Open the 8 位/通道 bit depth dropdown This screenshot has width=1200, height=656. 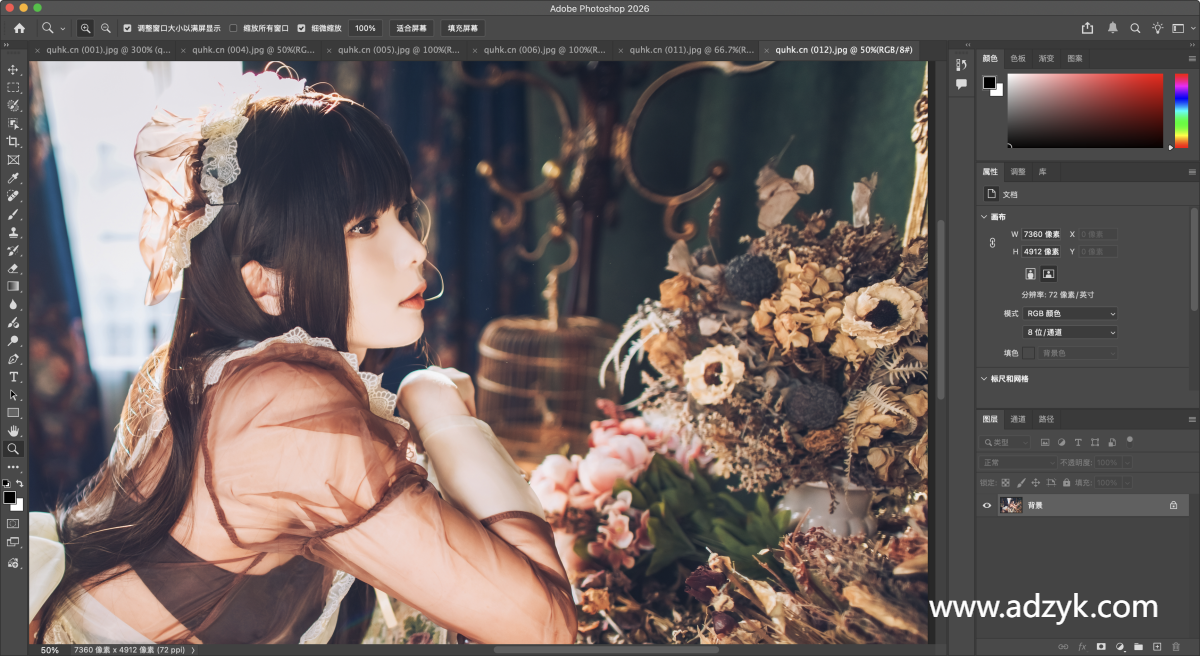pos(1070,332)
